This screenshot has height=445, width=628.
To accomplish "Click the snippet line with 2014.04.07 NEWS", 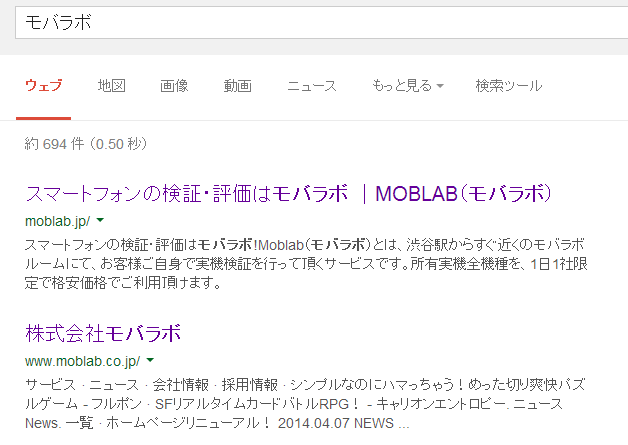I will point(217,423).
